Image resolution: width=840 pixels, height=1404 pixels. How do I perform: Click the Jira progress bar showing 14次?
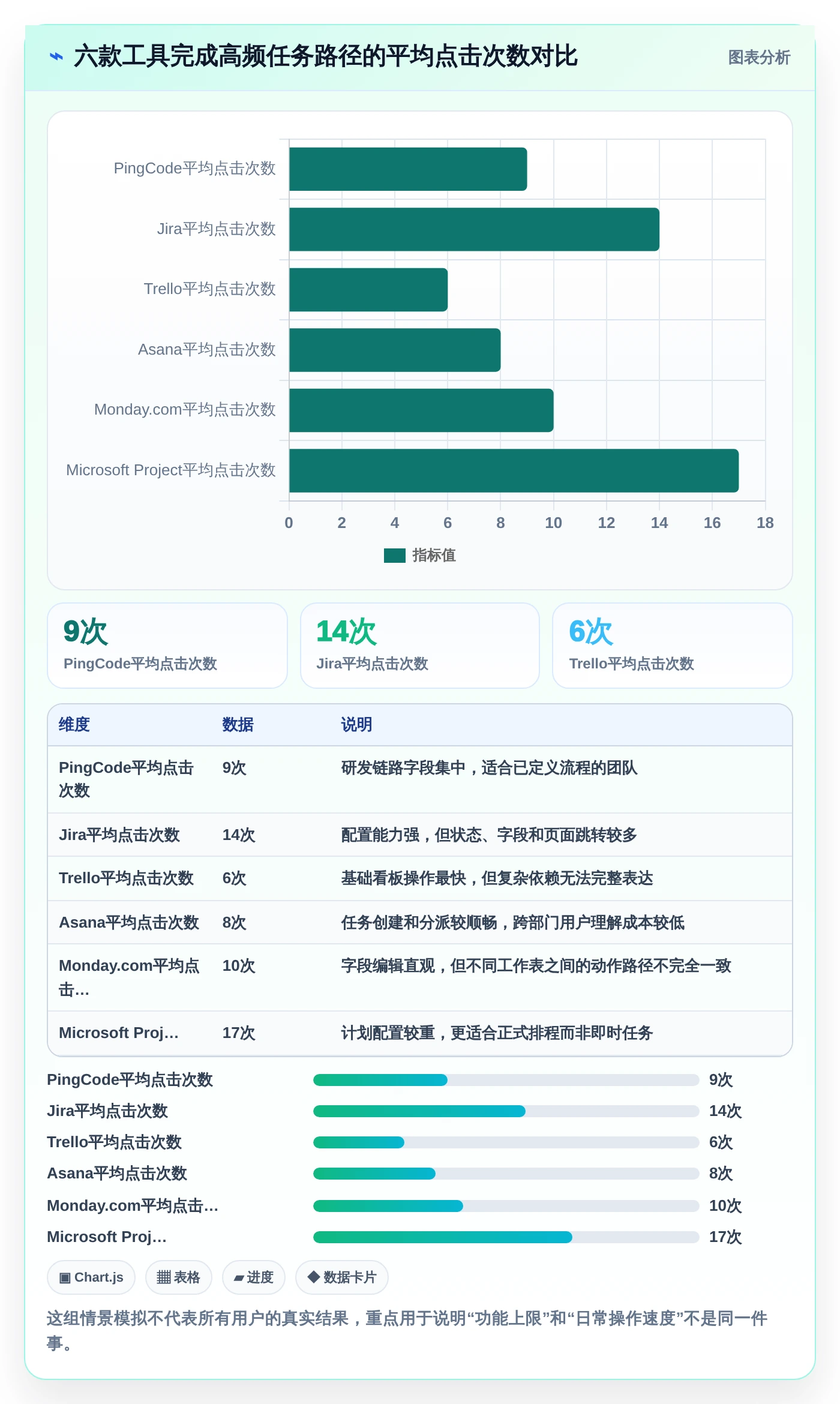click(506, 1111)
